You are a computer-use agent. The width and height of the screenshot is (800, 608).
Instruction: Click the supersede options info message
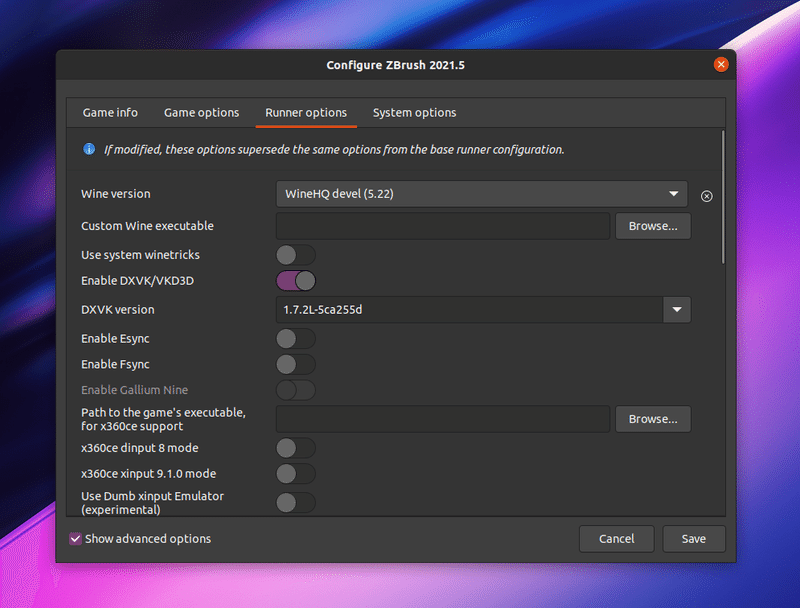(334, 149)
